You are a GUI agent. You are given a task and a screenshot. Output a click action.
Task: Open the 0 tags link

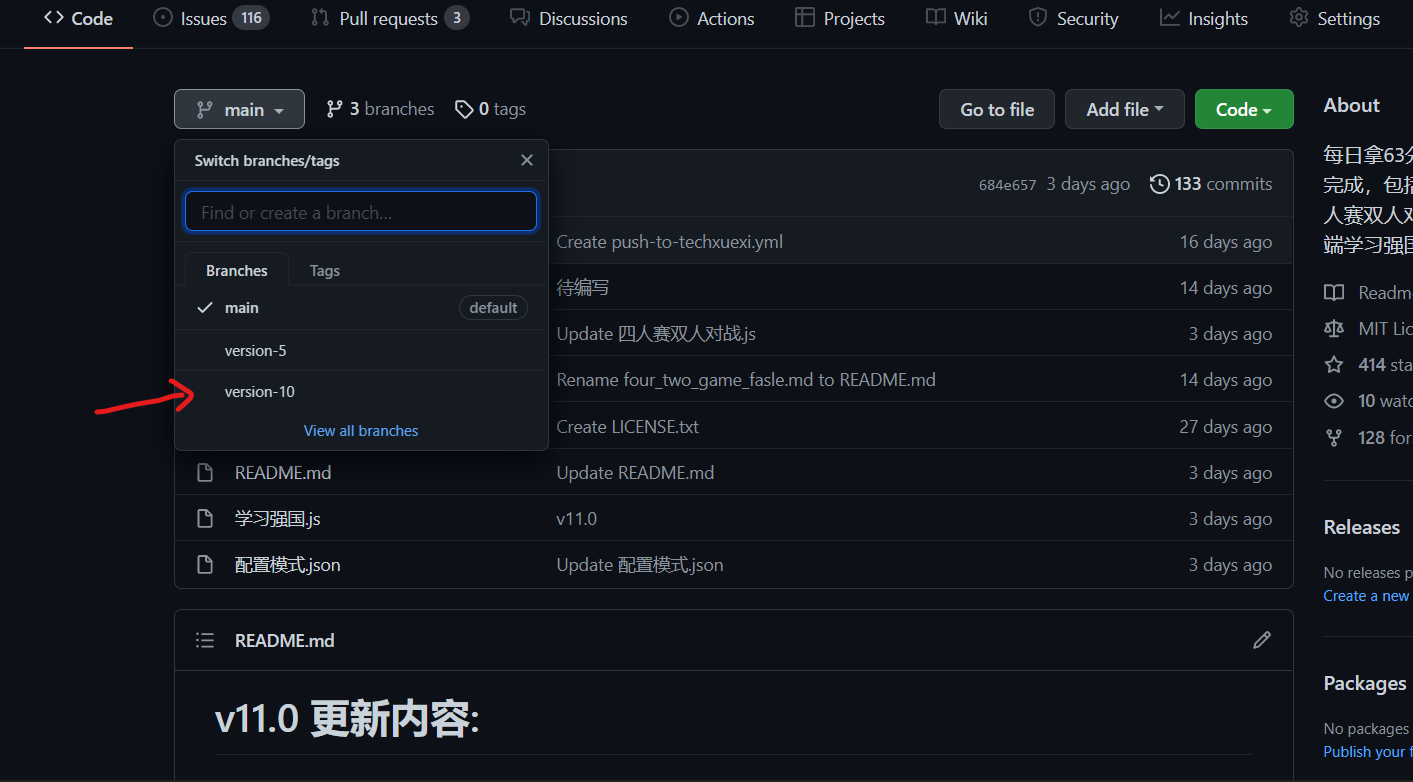coord(490,109)
